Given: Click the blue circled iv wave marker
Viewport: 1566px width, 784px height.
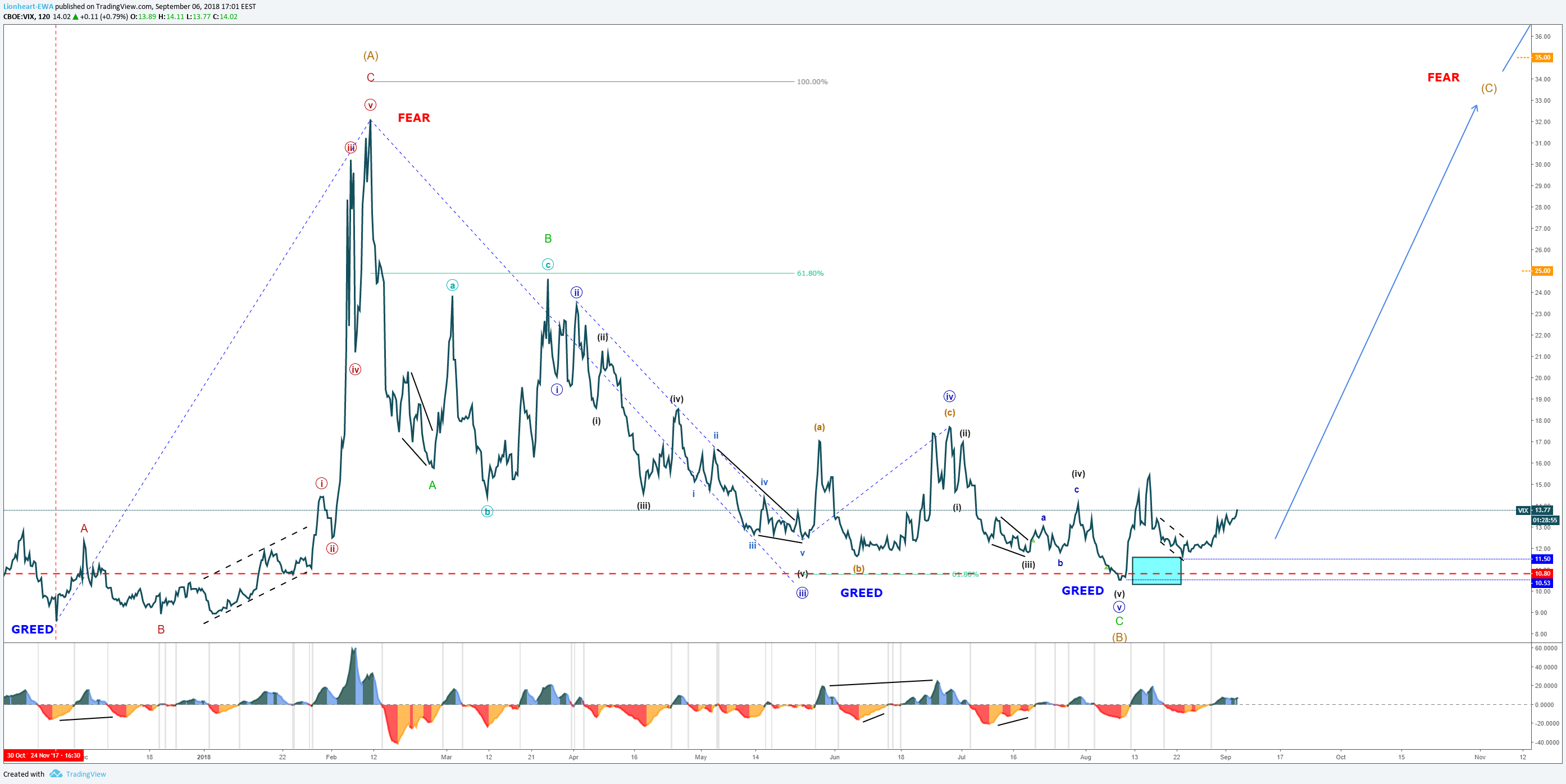Looking at the screenshot, I should click(x=950, y=396).
